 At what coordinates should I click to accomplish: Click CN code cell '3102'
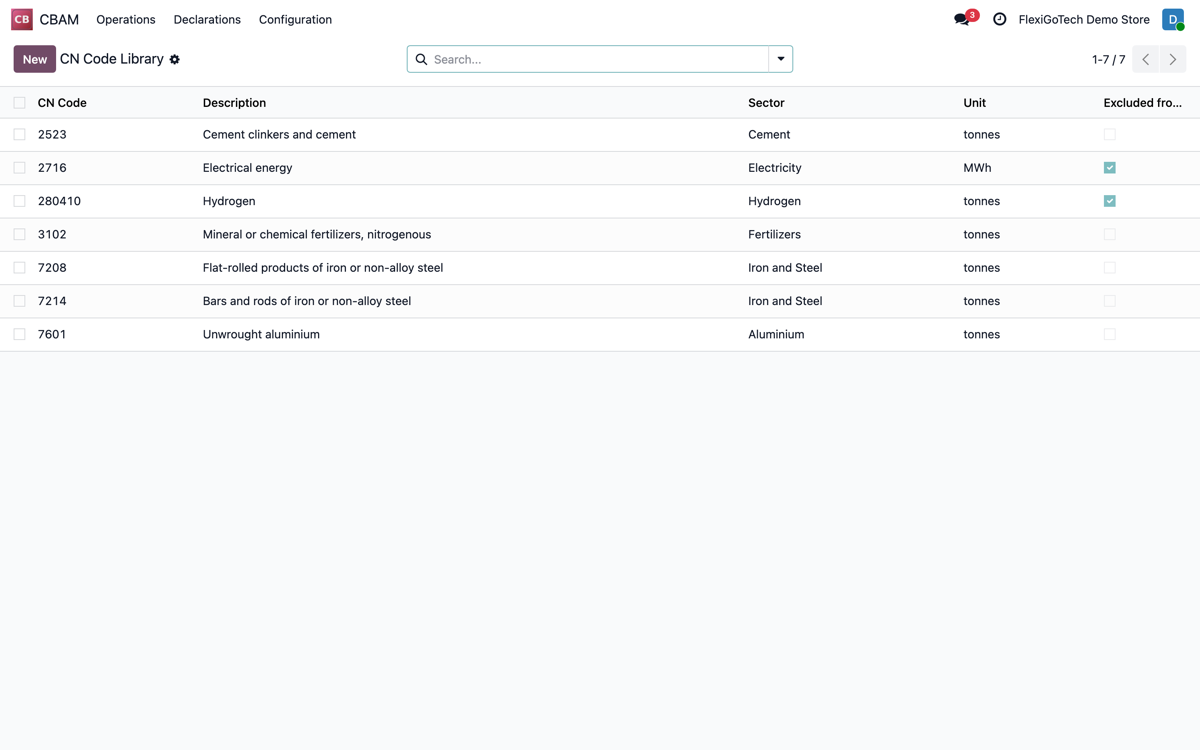pyautogui.click(x=52, y=234)
